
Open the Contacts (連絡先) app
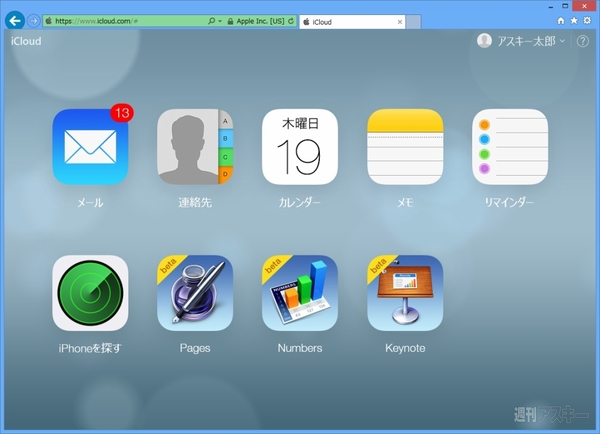coord(195,147)
